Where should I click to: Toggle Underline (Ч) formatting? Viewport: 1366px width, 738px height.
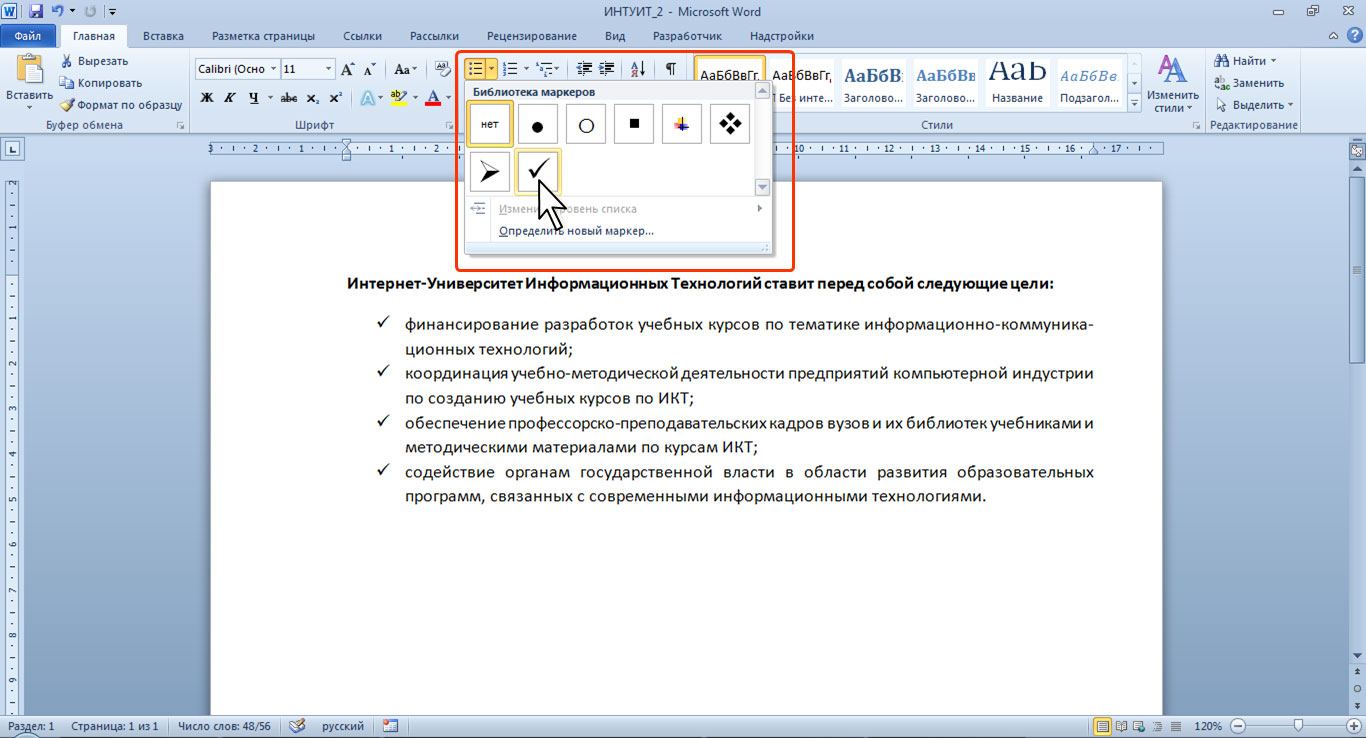[254, 98]
